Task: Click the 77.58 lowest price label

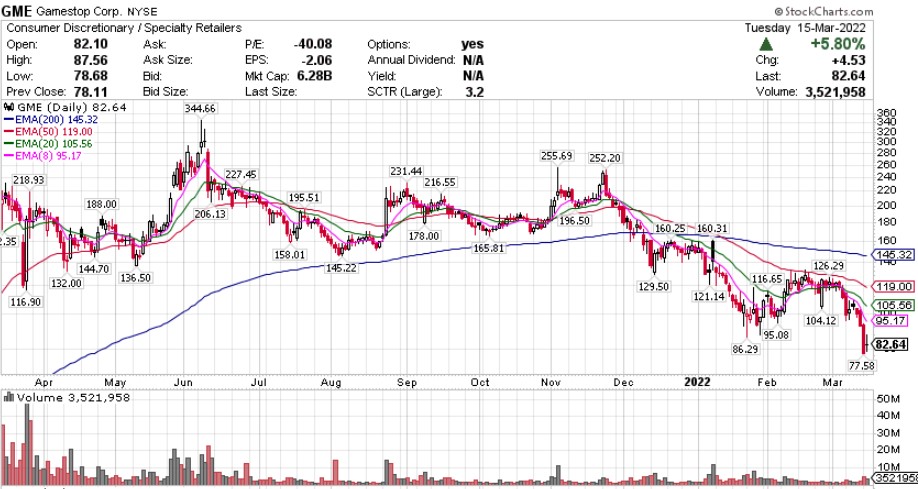Action: tap(862, 366)
